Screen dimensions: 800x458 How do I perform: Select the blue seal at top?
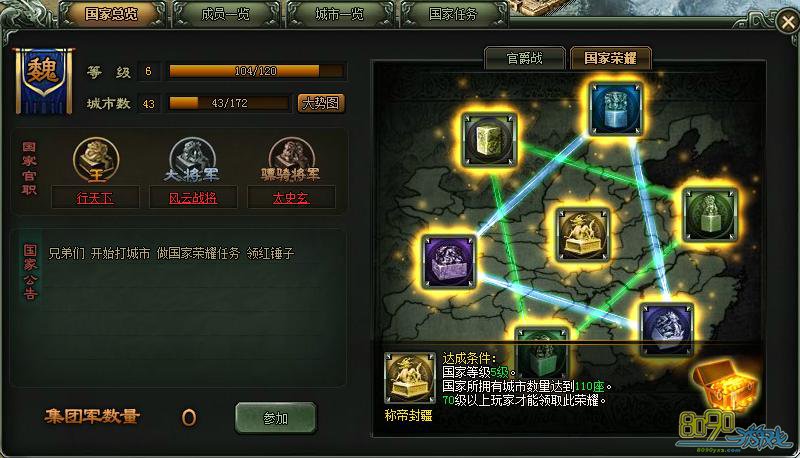(615, 109)
